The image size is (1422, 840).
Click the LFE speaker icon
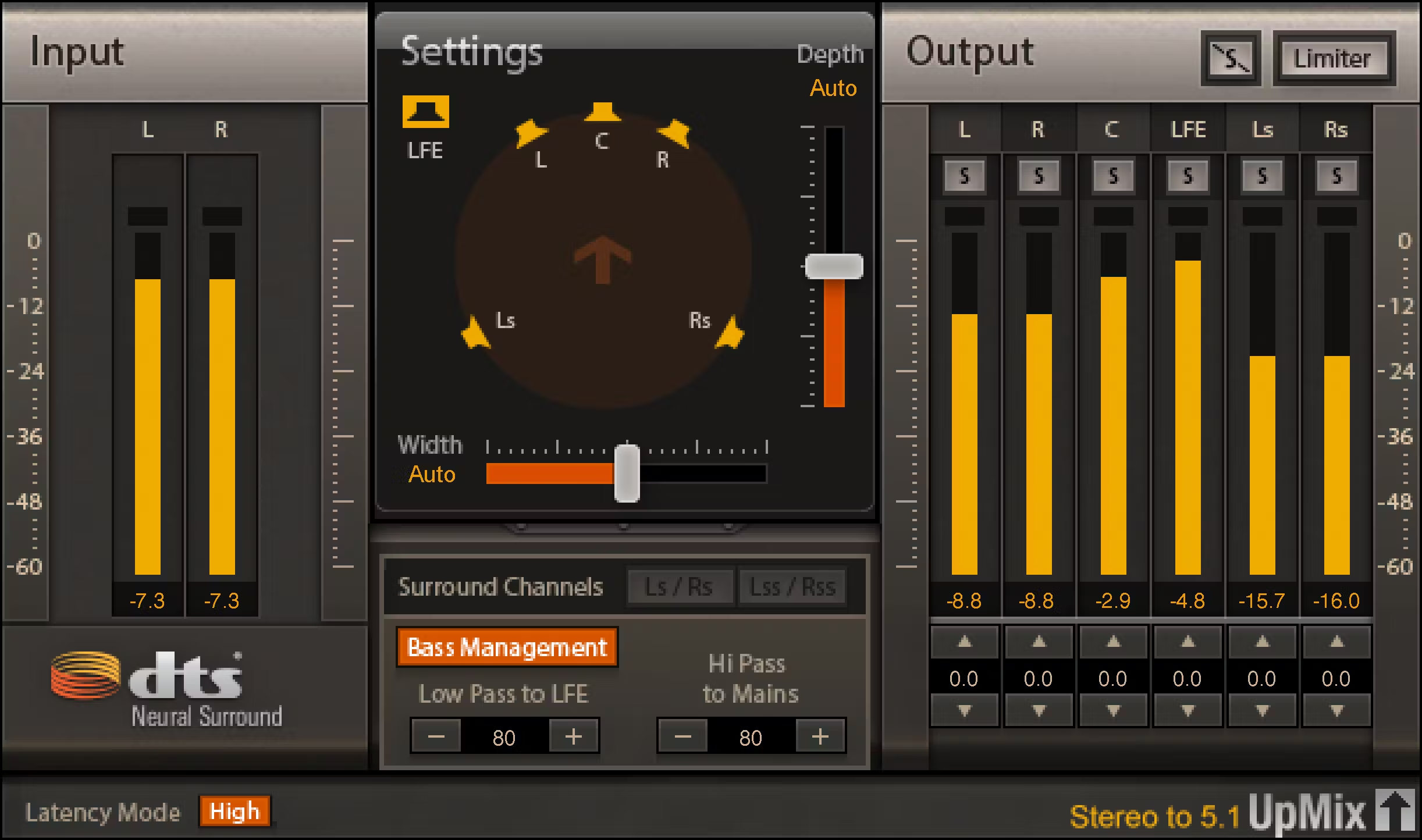425,111
